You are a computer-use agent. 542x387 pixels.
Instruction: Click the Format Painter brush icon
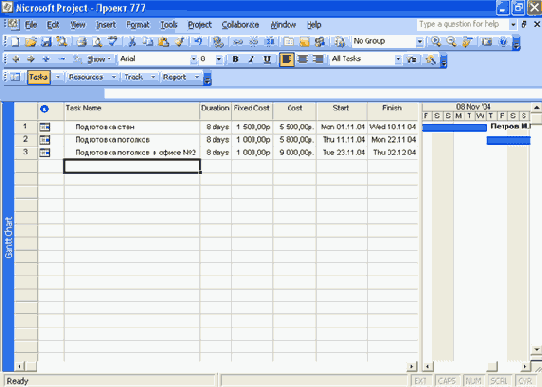179,42
